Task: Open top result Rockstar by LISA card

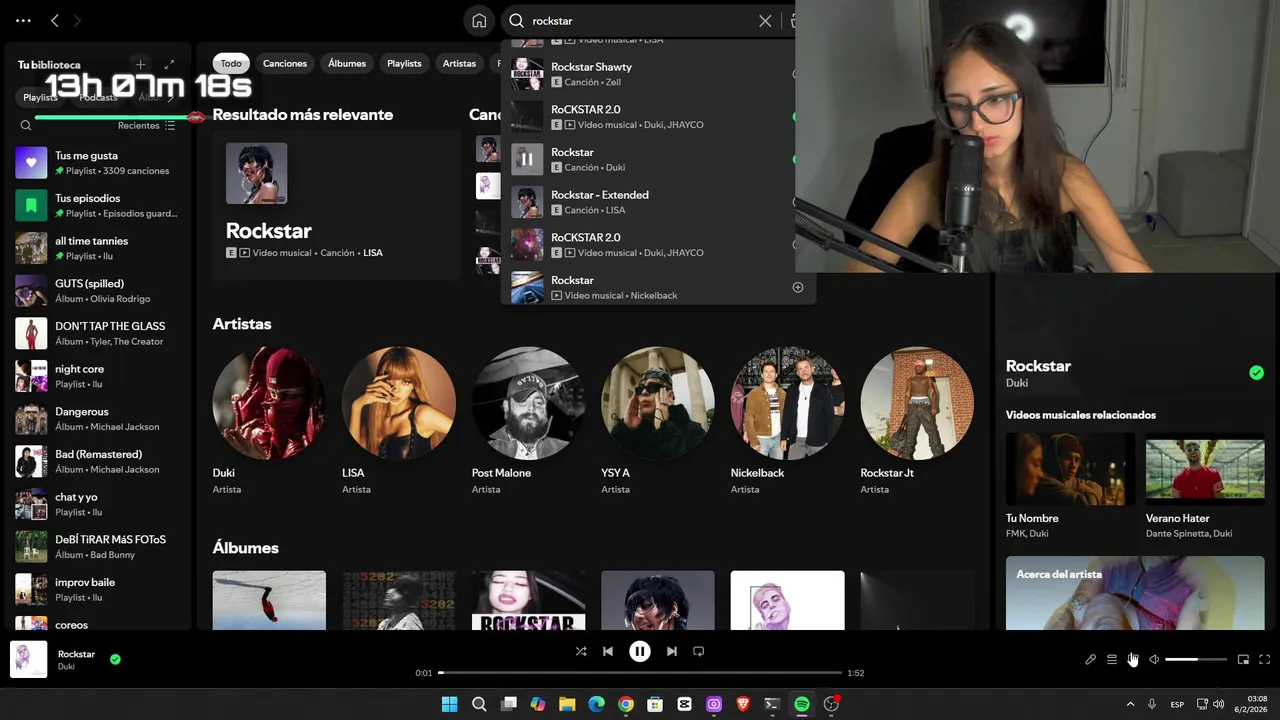Action: coord(335,205)
